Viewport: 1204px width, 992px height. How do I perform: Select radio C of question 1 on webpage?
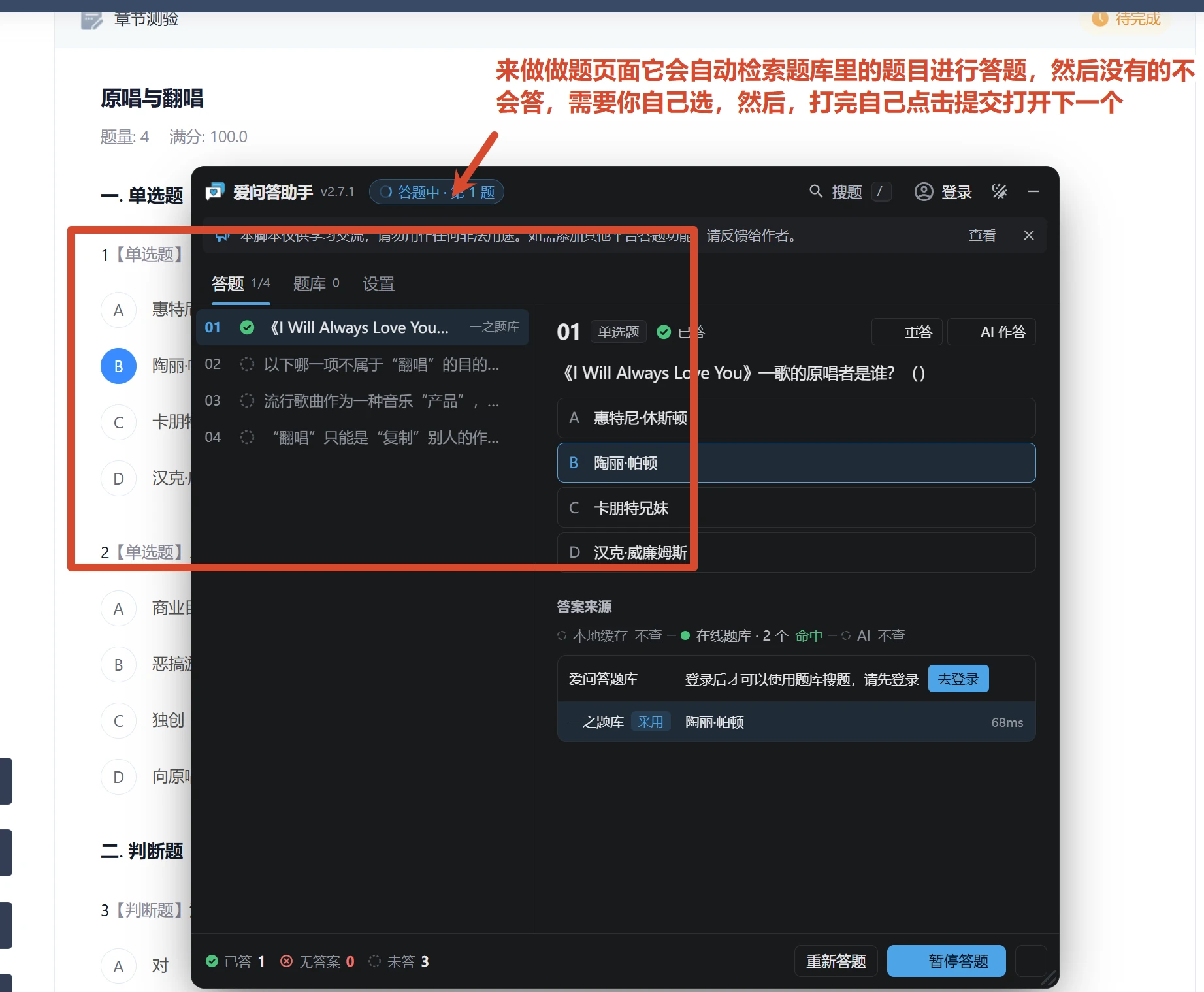(118, 423)
